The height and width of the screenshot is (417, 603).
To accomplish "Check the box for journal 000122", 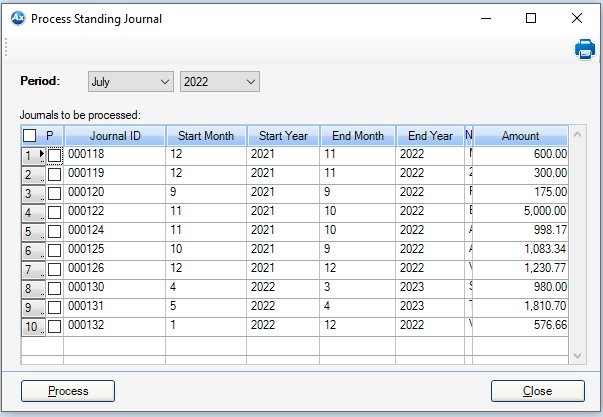I will (54, 212).
